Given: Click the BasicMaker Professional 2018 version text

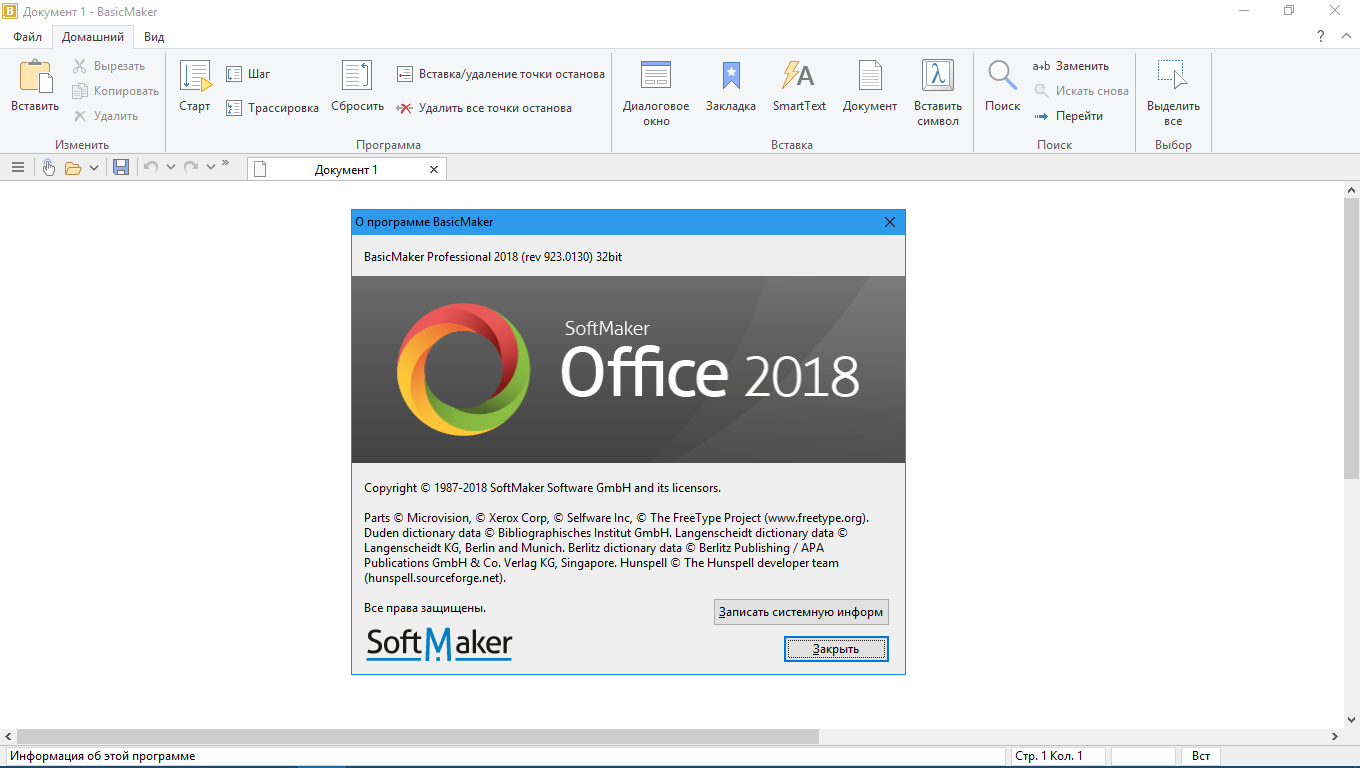Looking at the screenshot, I should [493, 257].
